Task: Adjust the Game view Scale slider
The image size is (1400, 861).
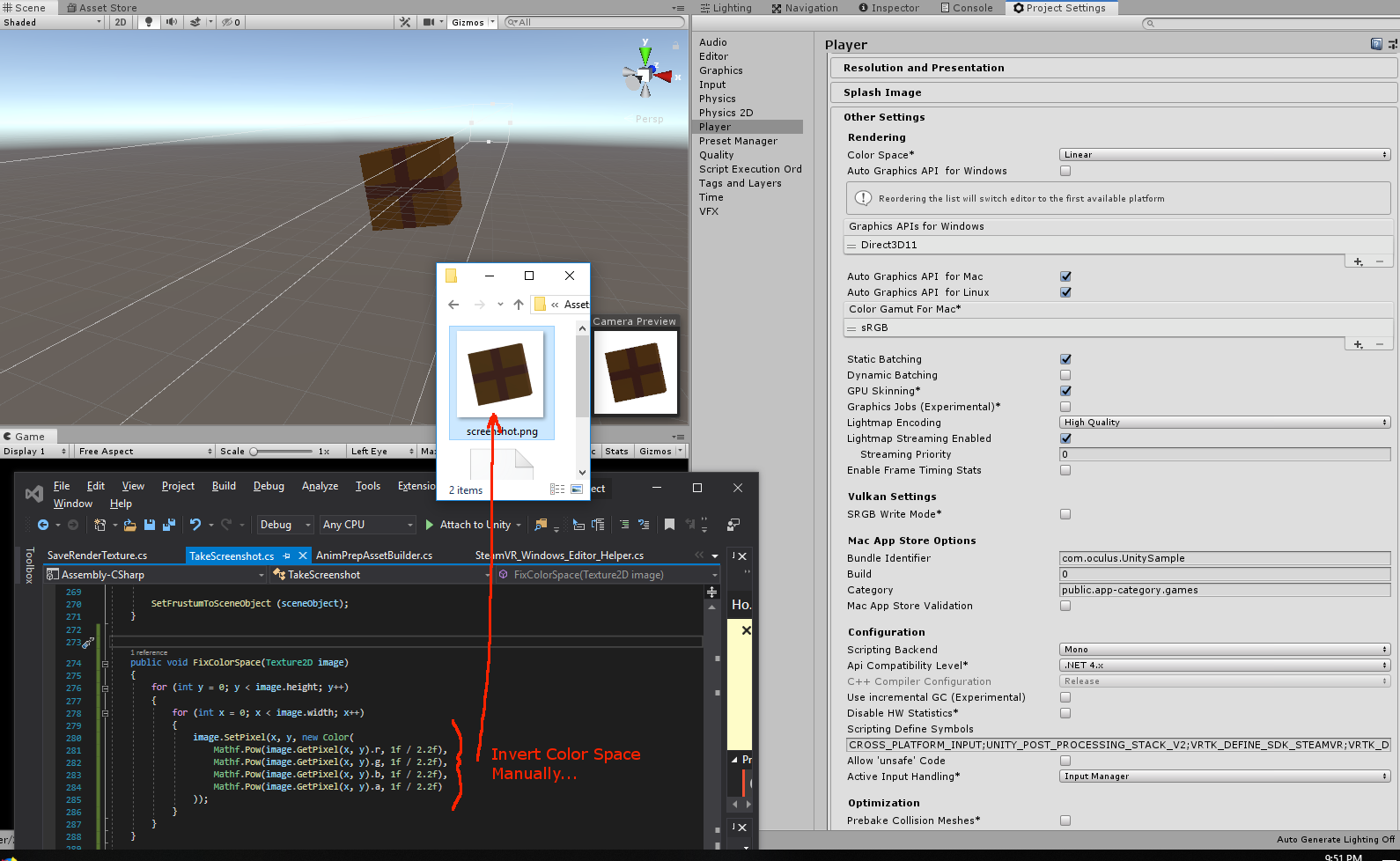Action: pyautogui.click(x=281, y=452)
